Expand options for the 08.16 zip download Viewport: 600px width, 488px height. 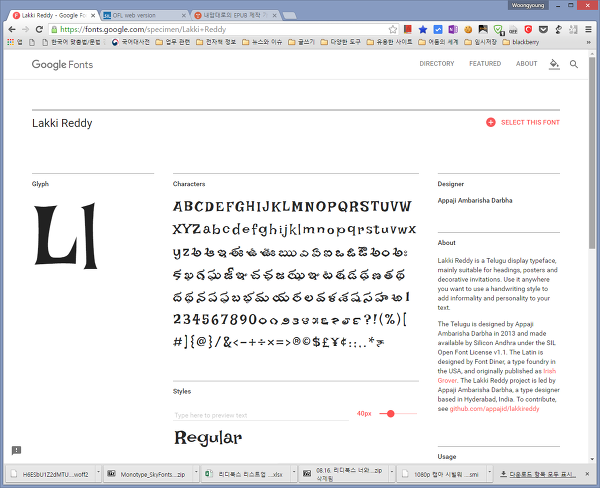(x=392, y=473)
